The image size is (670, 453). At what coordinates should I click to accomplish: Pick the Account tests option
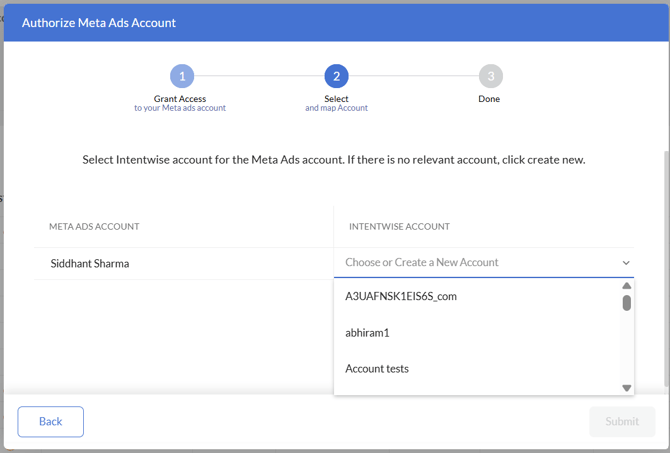(477, 368)
